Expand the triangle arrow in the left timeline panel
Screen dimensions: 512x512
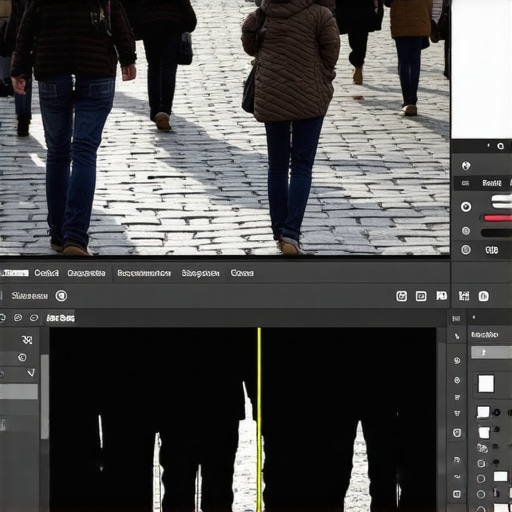[x=31, y=372]
